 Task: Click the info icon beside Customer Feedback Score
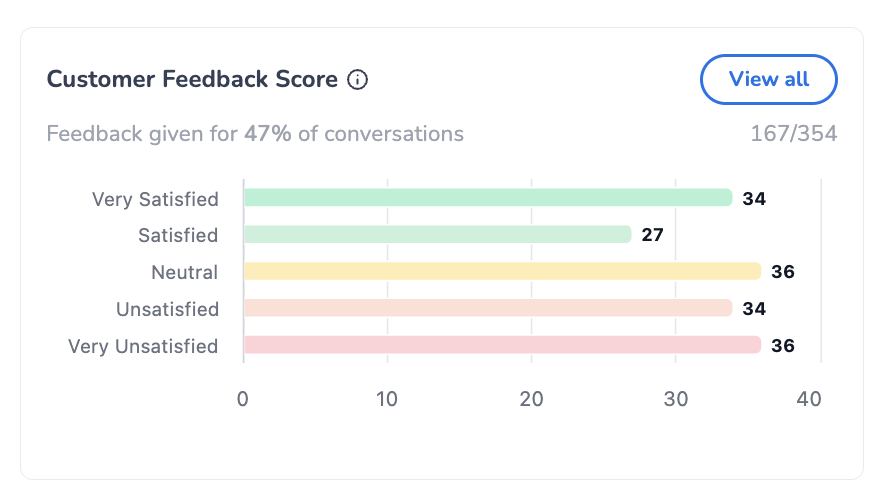point(357,80)
